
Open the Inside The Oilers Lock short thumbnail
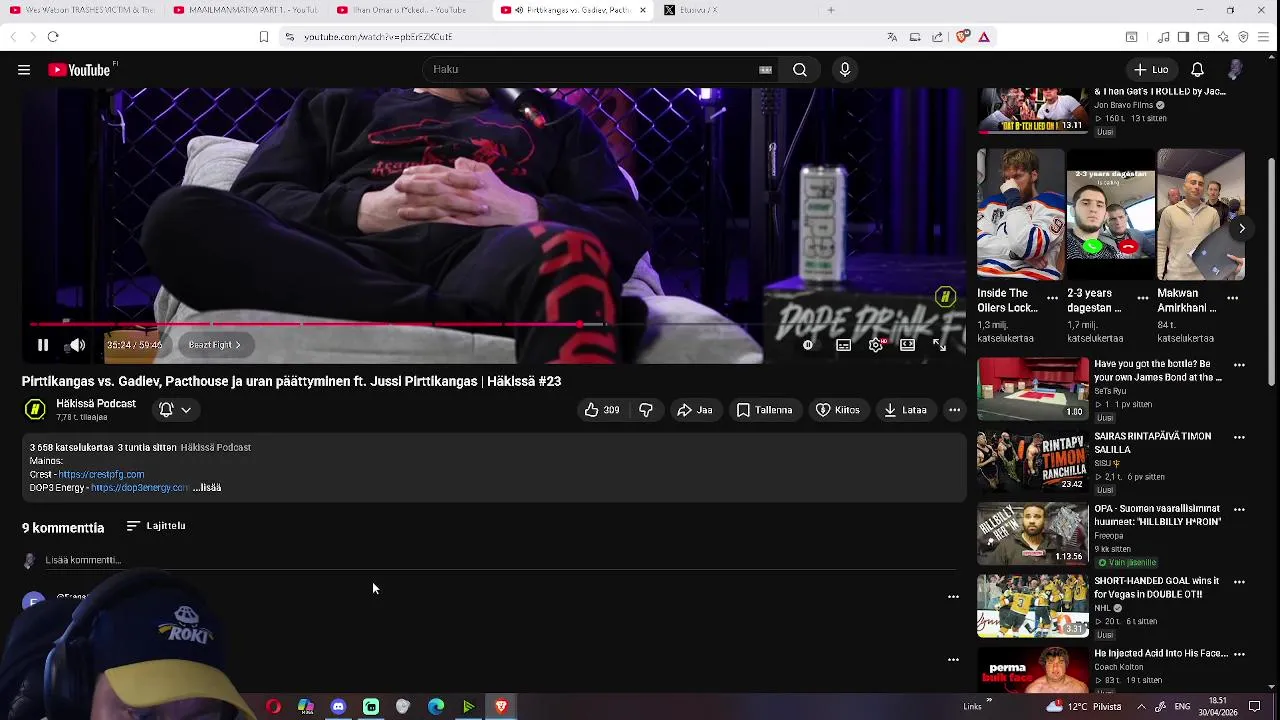click(x=1020, y=215)
